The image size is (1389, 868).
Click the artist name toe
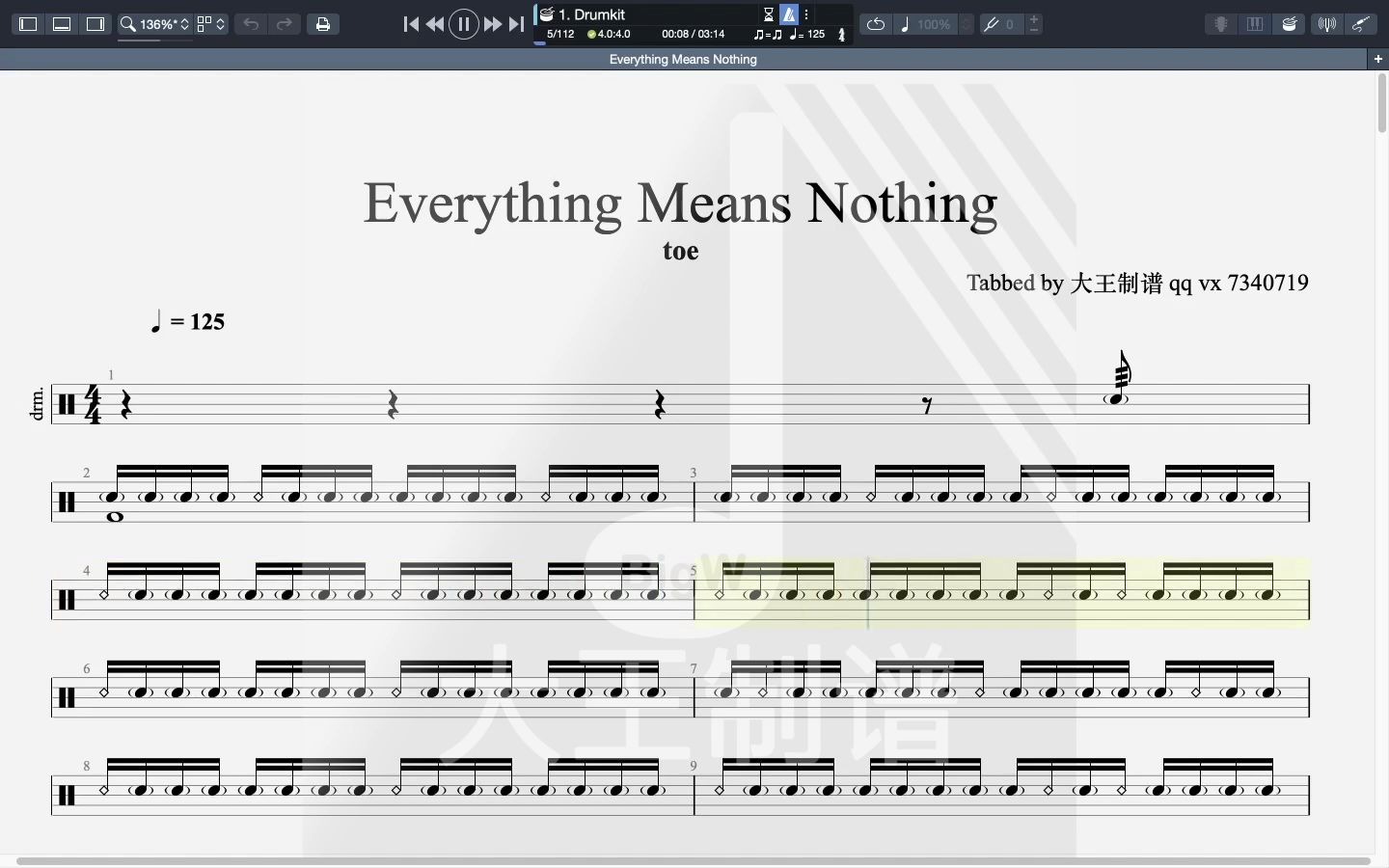[x=681, y=251]
